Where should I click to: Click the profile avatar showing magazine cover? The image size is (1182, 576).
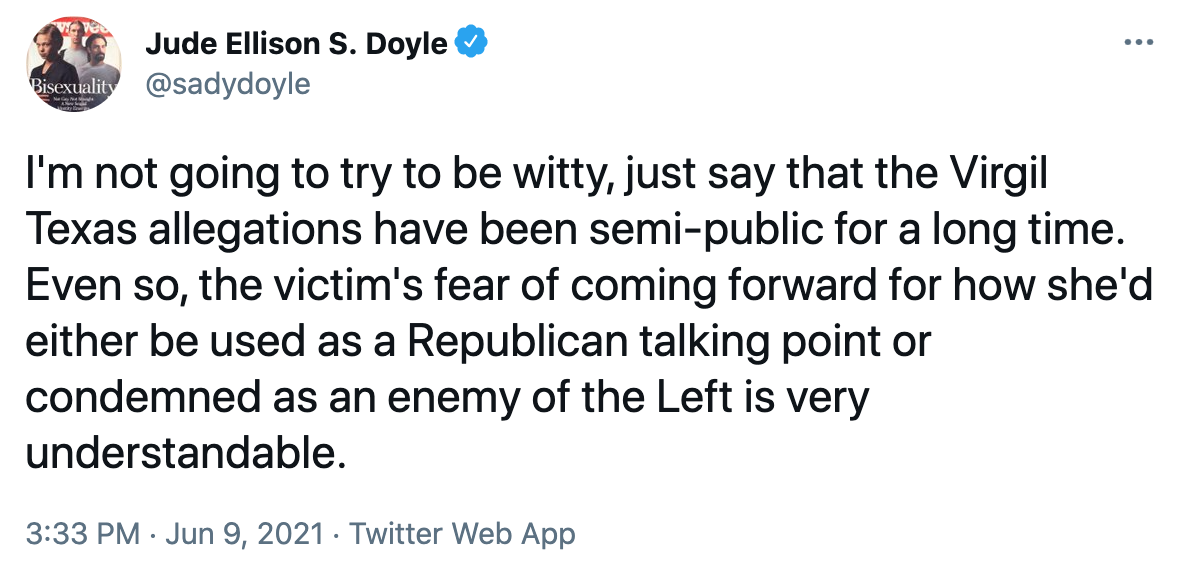[x=73, y=62]
